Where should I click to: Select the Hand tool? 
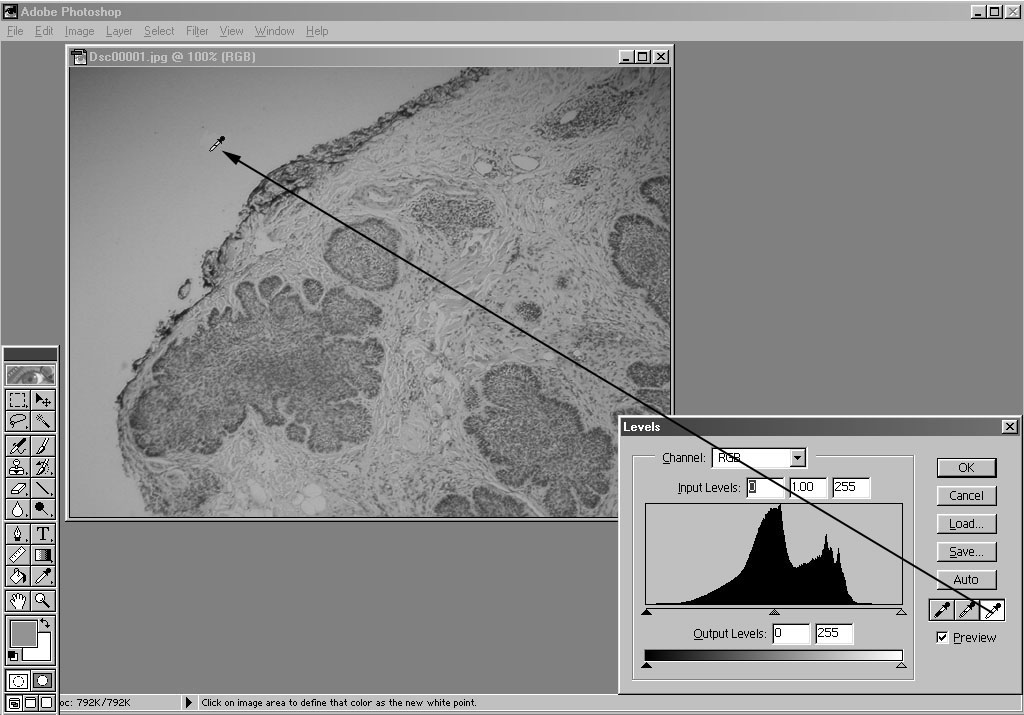(x=18, y=600)
